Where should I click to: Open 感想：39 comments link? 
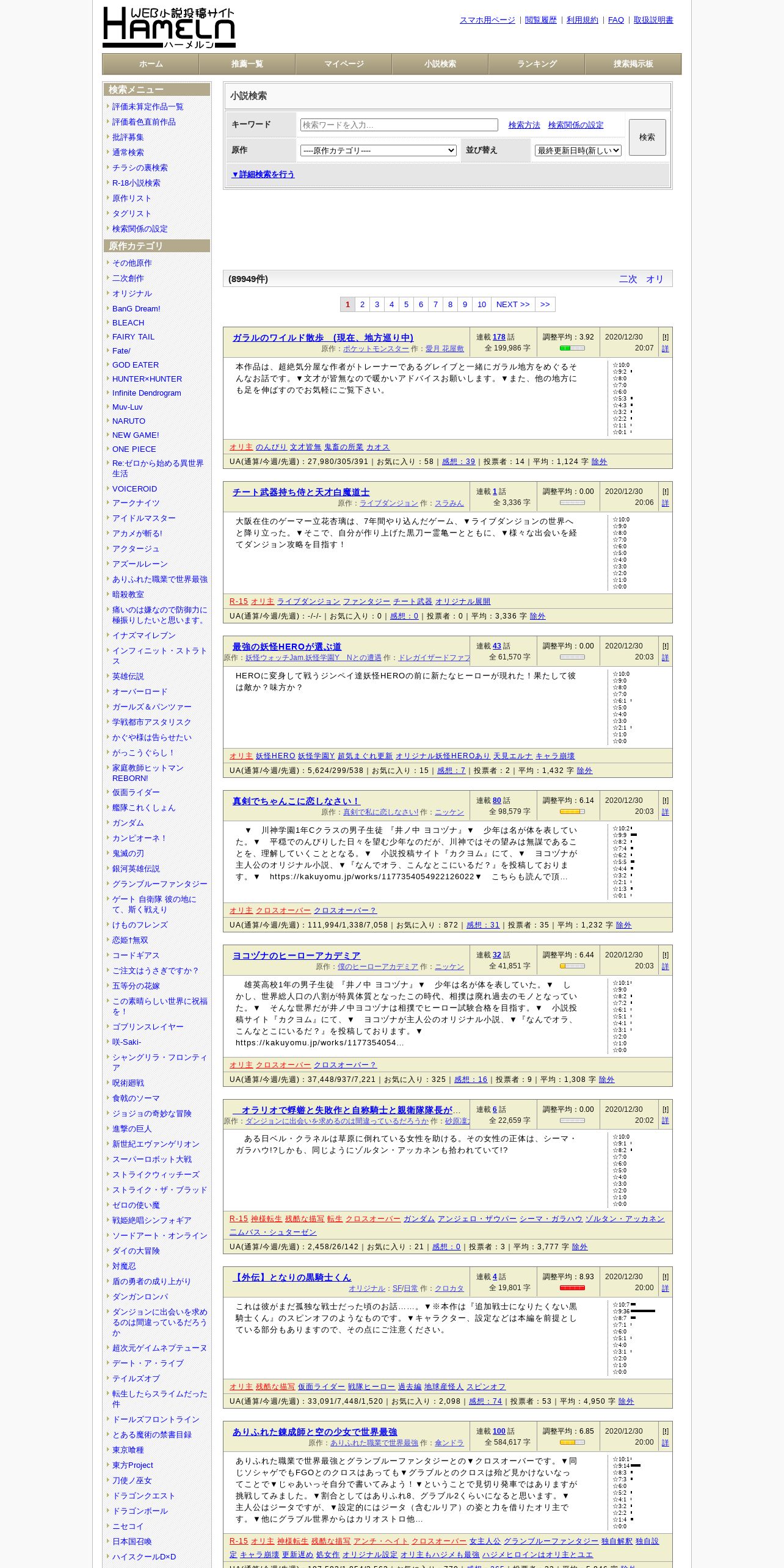(x=458, y=462)
